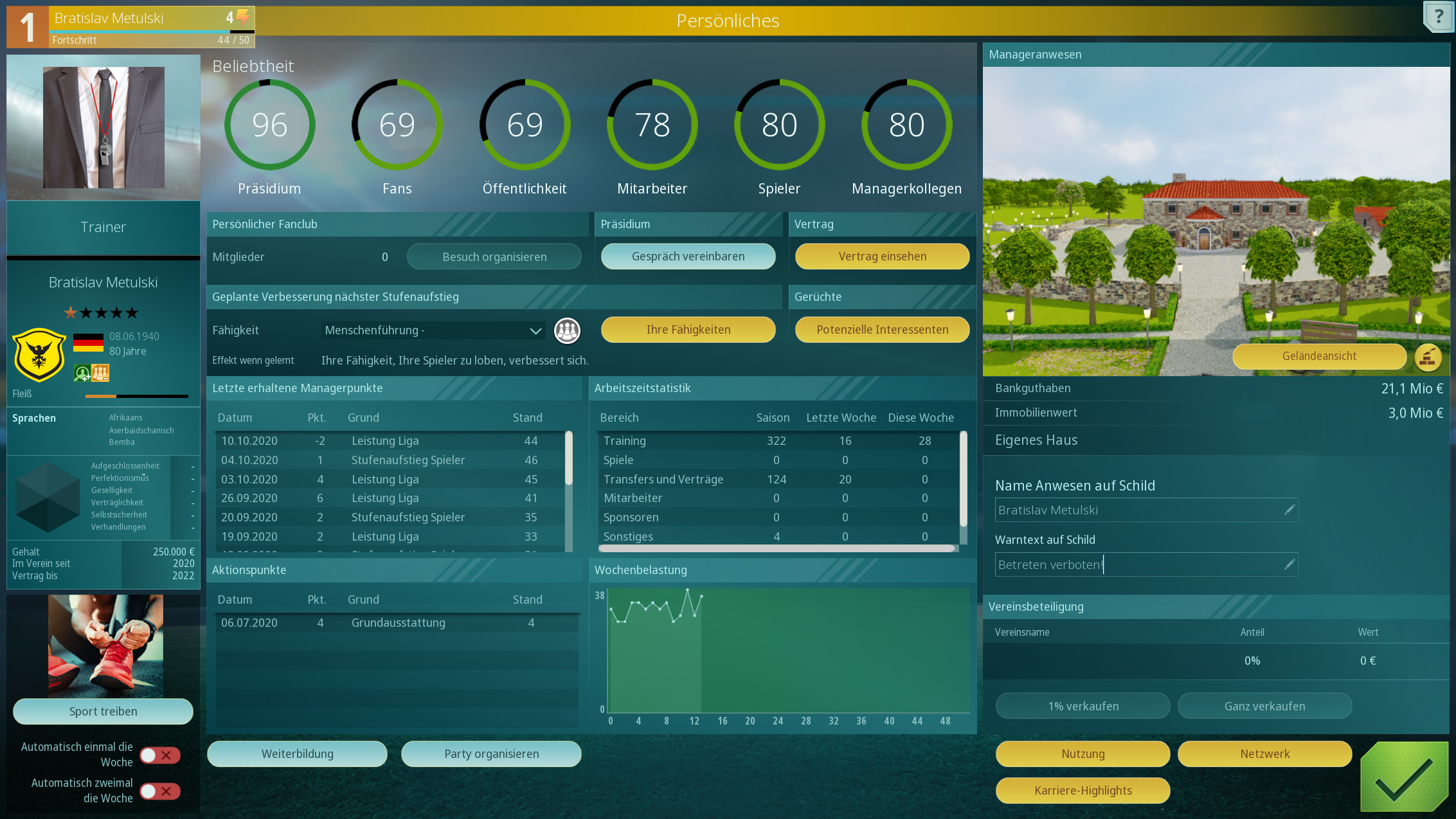Click Vertrag einsehen button
1456x819 pixels.
pos(882,256)
